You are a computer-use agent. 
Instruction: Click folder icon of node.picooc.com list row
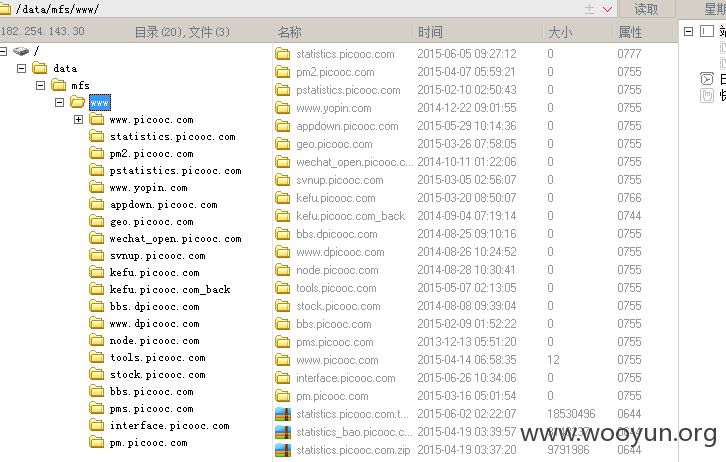coord(282,270)
